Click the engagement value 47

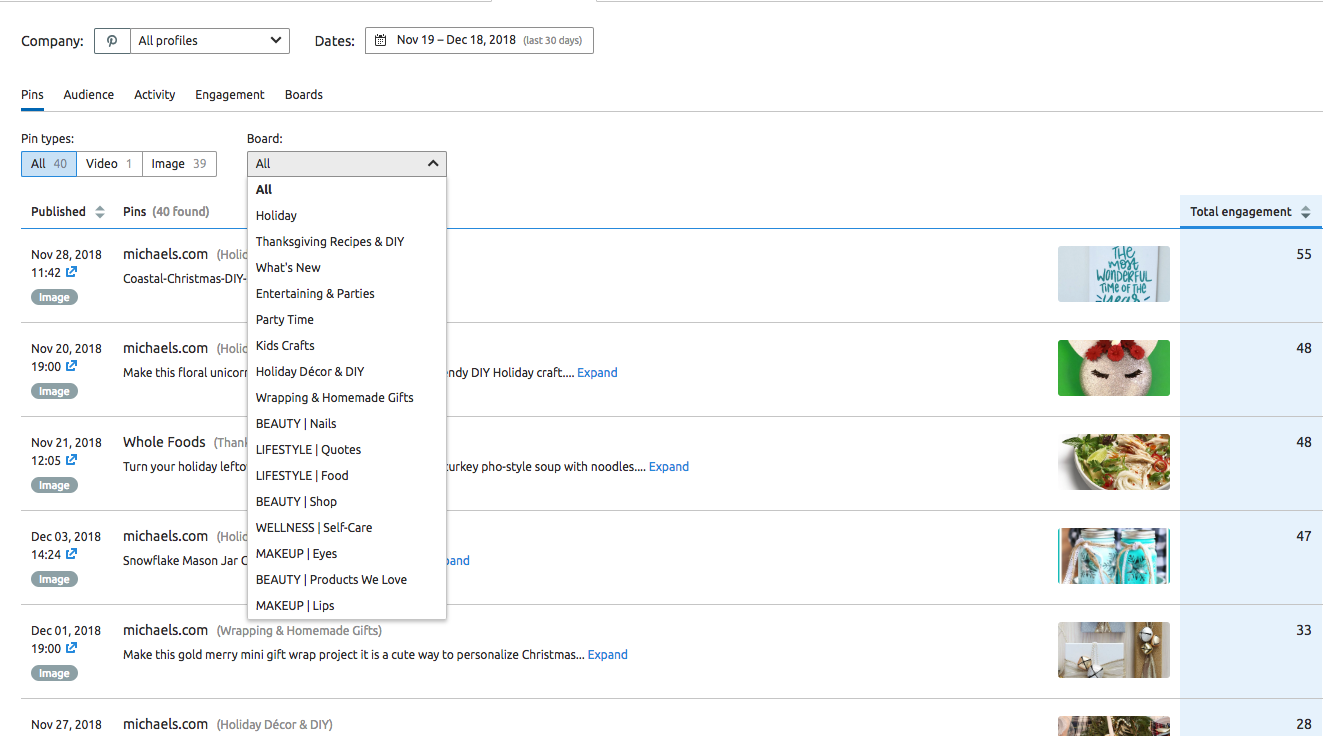(x=1303, y=536)
